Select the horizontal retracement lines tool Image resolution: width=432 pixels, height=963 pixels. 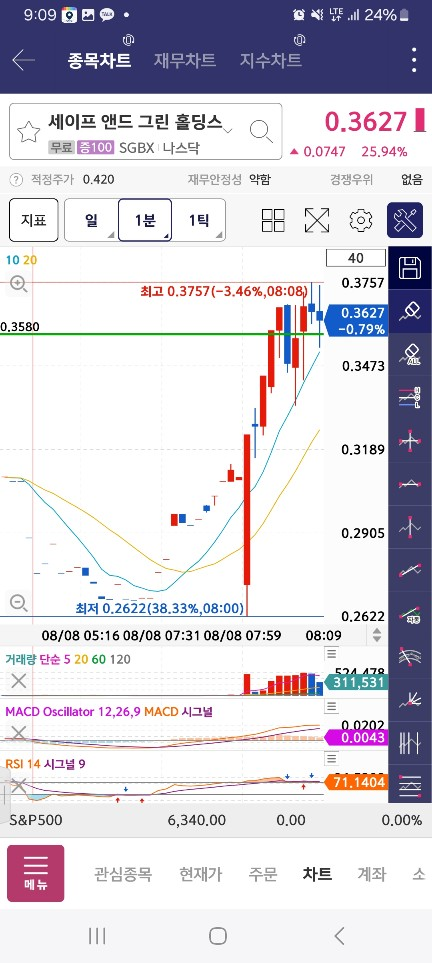(410, 786)
